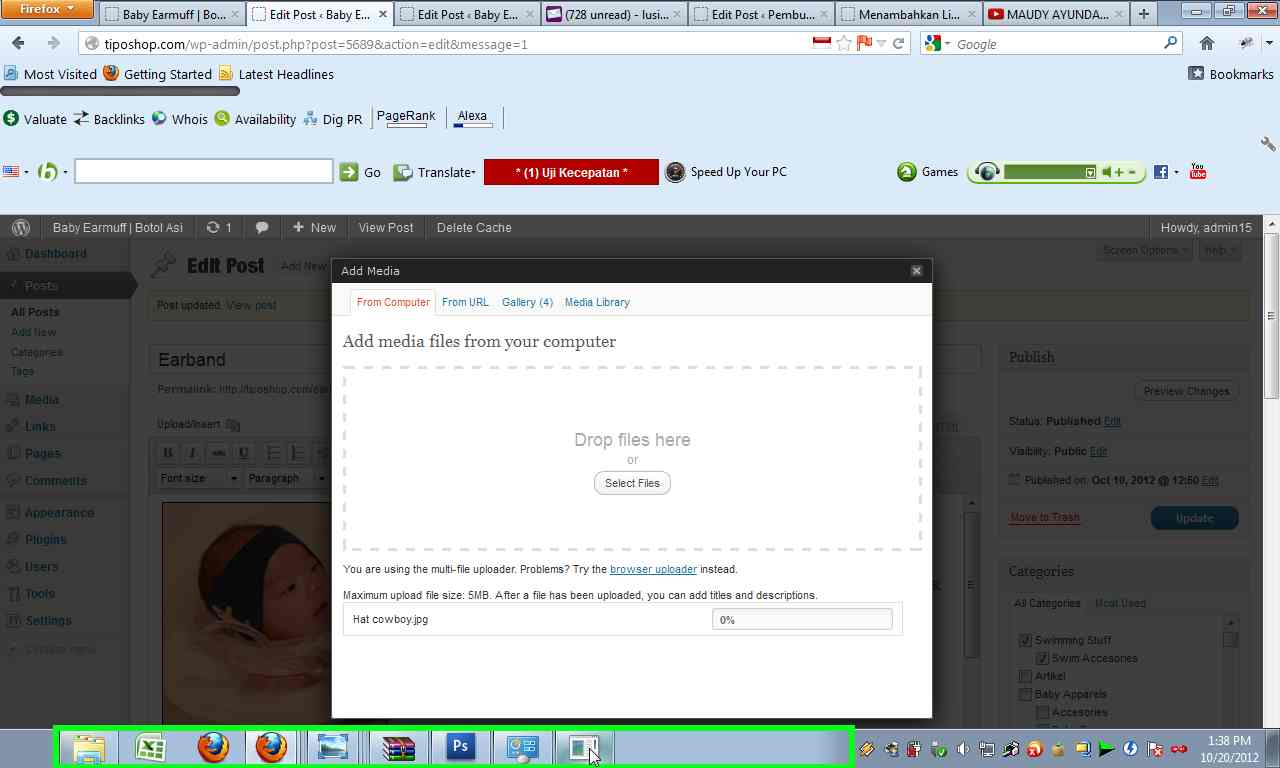The width and height of the screenshot is (1280, 768).
Task: Open the YouTube toolbar icon
Action: pos(1198,172)
